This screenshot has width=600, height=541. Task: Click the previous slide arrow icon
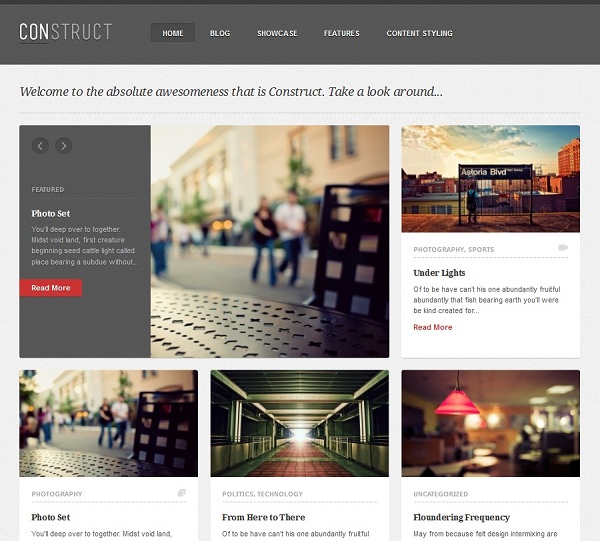coord(40,146)
